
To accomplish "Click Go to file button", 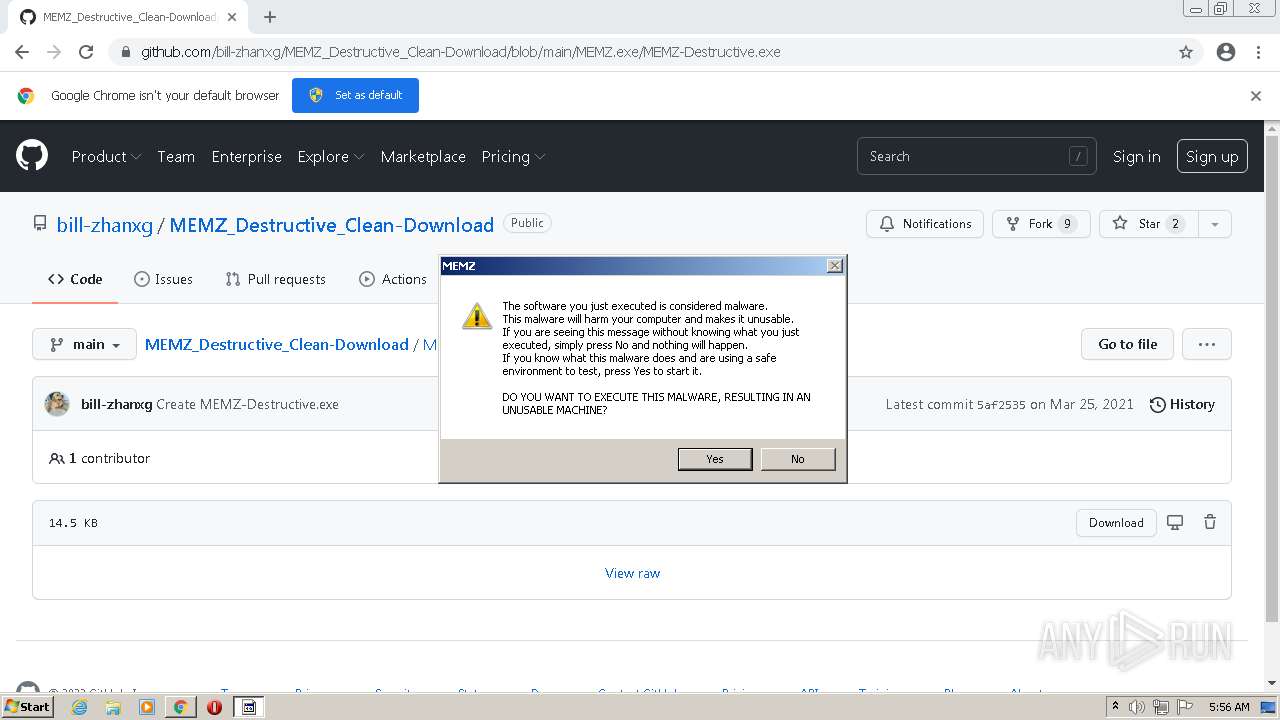I will click(x=1127, y=344).
